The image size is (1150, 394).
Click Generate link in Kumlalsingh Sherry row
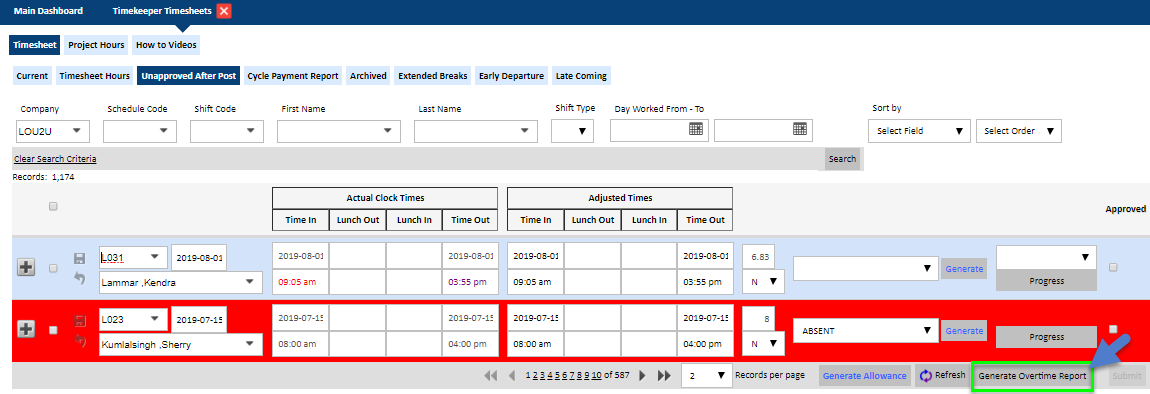pyautogui.click(x=964, y=331)
